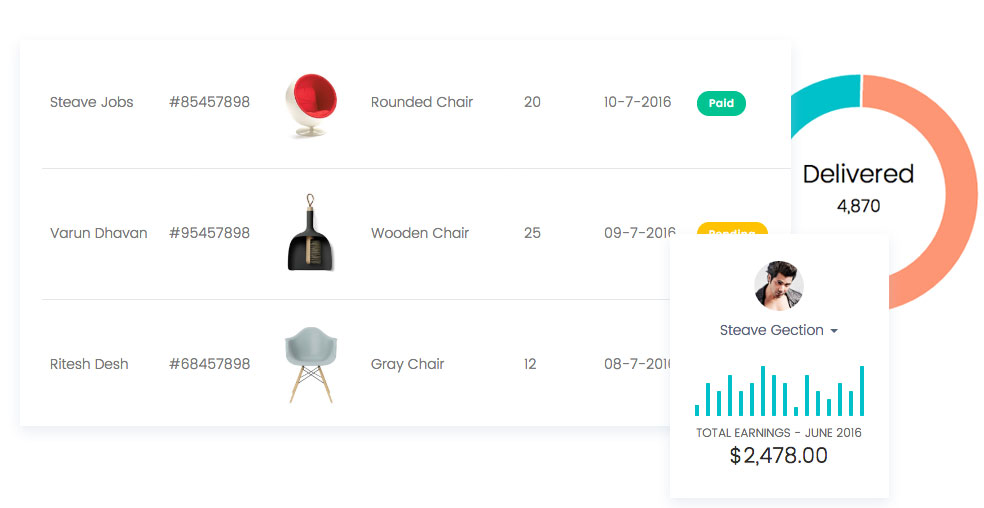Viewport: 984px width, 508px height.
Task: Select customer name Ritesh Desh
Action: click(x=89, y=364)
